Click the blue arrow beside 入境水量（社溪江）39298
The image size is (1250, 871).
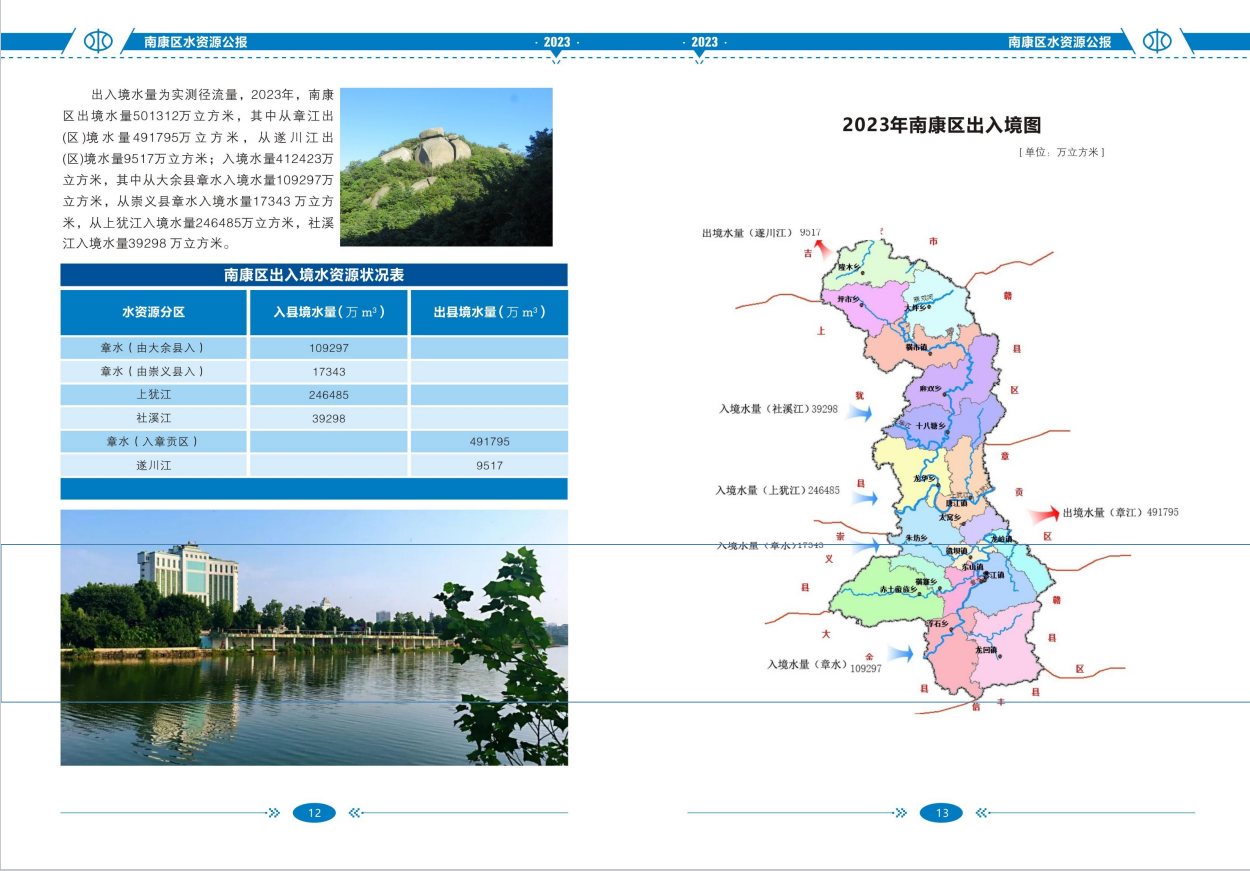861,411
